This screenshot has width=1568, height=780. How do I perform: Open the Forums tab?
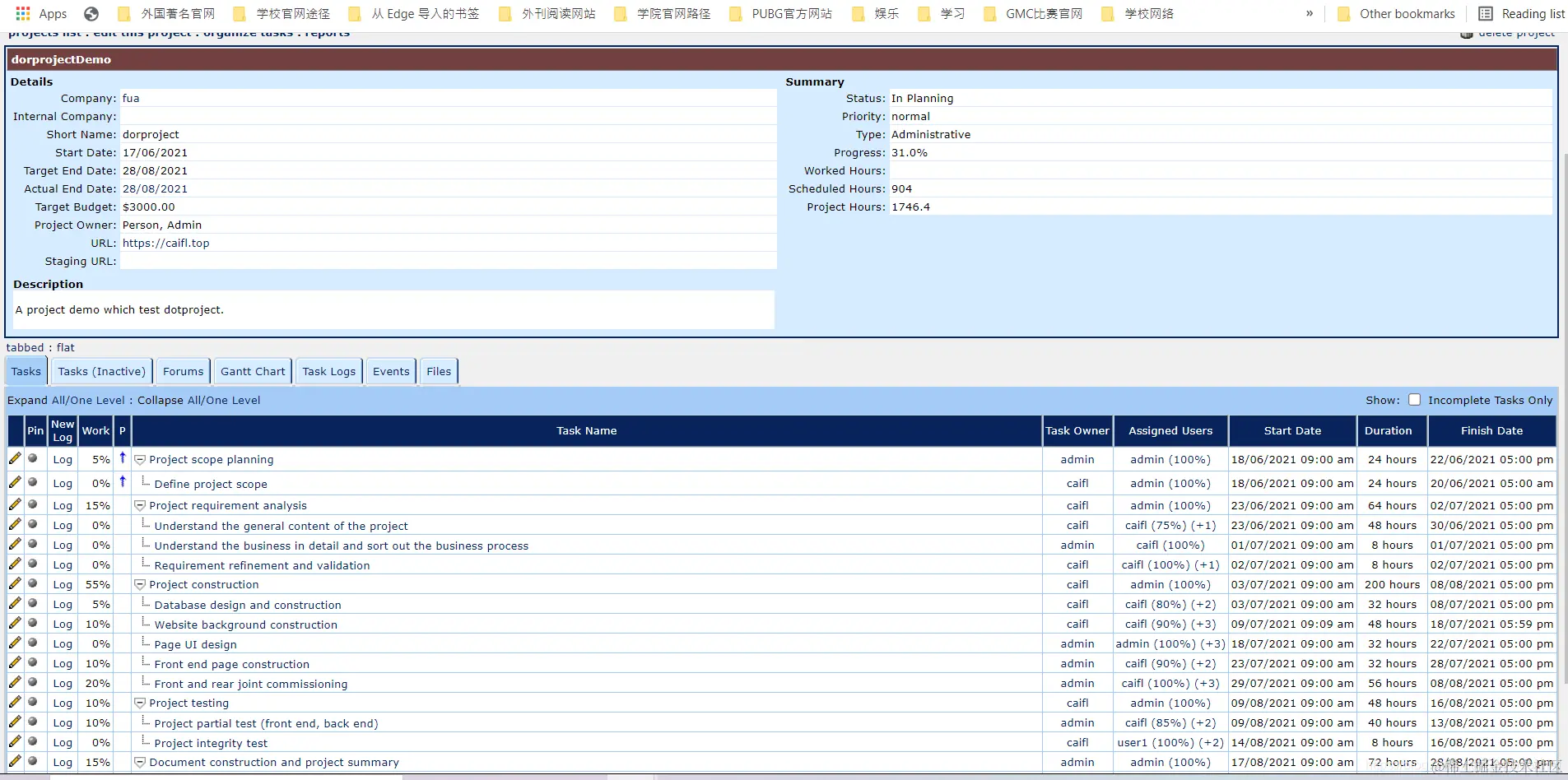(183, 371)
